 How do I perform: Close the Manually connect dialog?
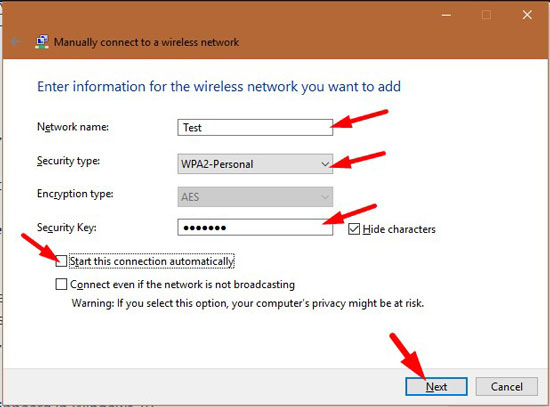click(527, 15)
